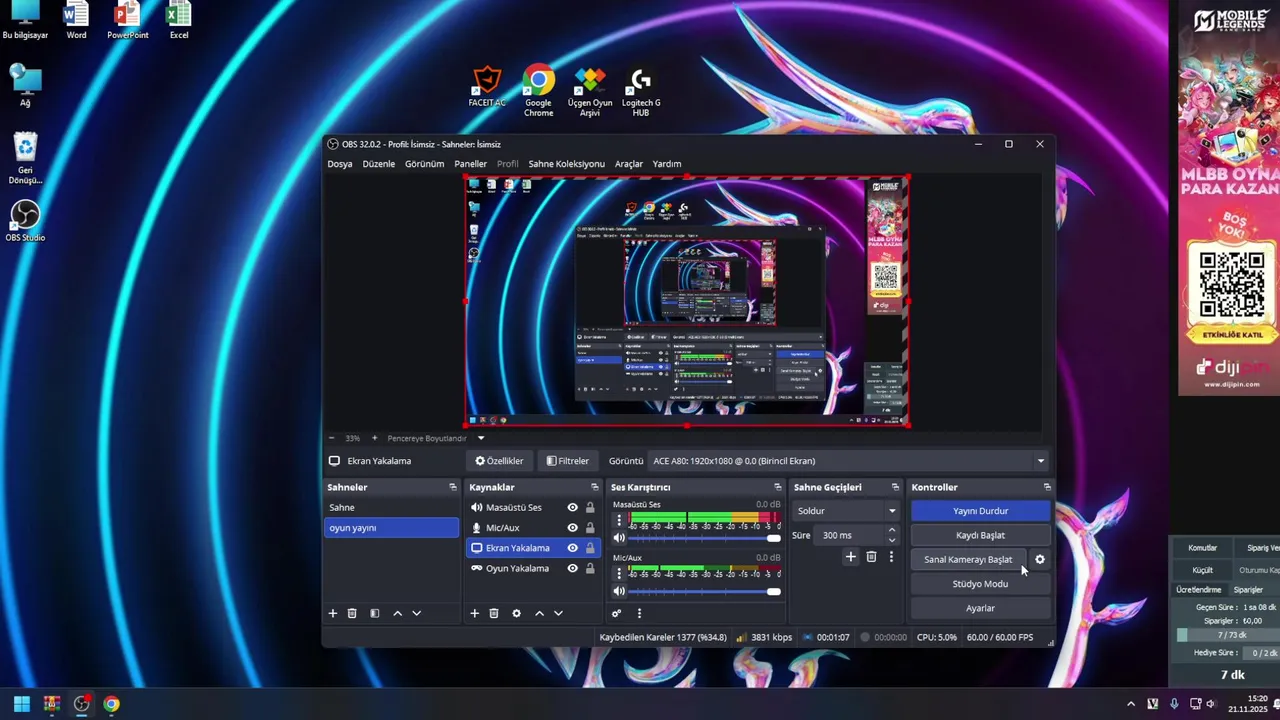Open Mic/Aux three-dot options
The height and width of the screenshot is (720, 1280).
click(x=619, y=573)
